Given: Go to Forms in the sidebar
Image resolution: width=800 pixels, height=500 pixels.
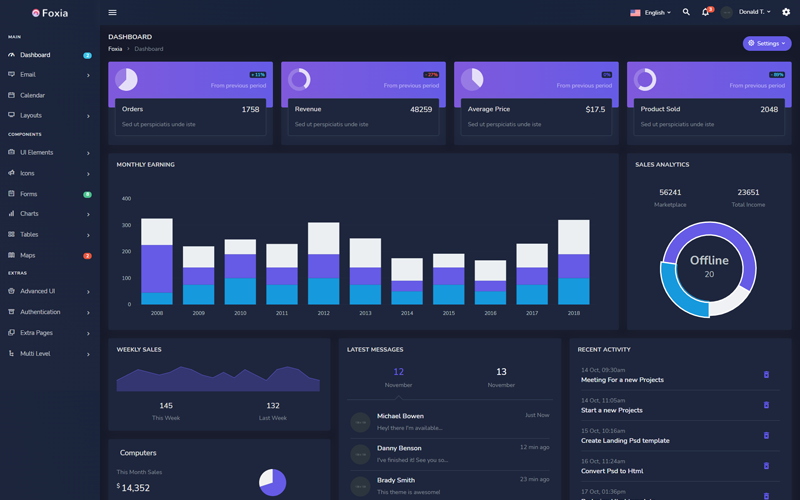Looking at the screenshot, I should [x=28, y=194].
